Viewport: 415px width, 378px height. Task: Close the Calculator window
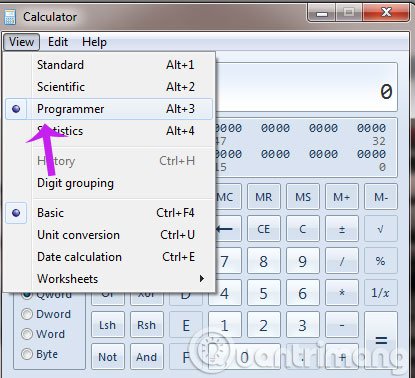click(386, 13)
